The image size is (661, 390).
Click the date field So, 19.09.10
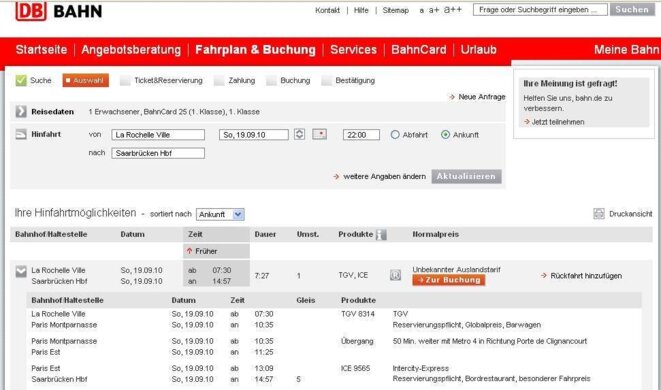point(254,135)
